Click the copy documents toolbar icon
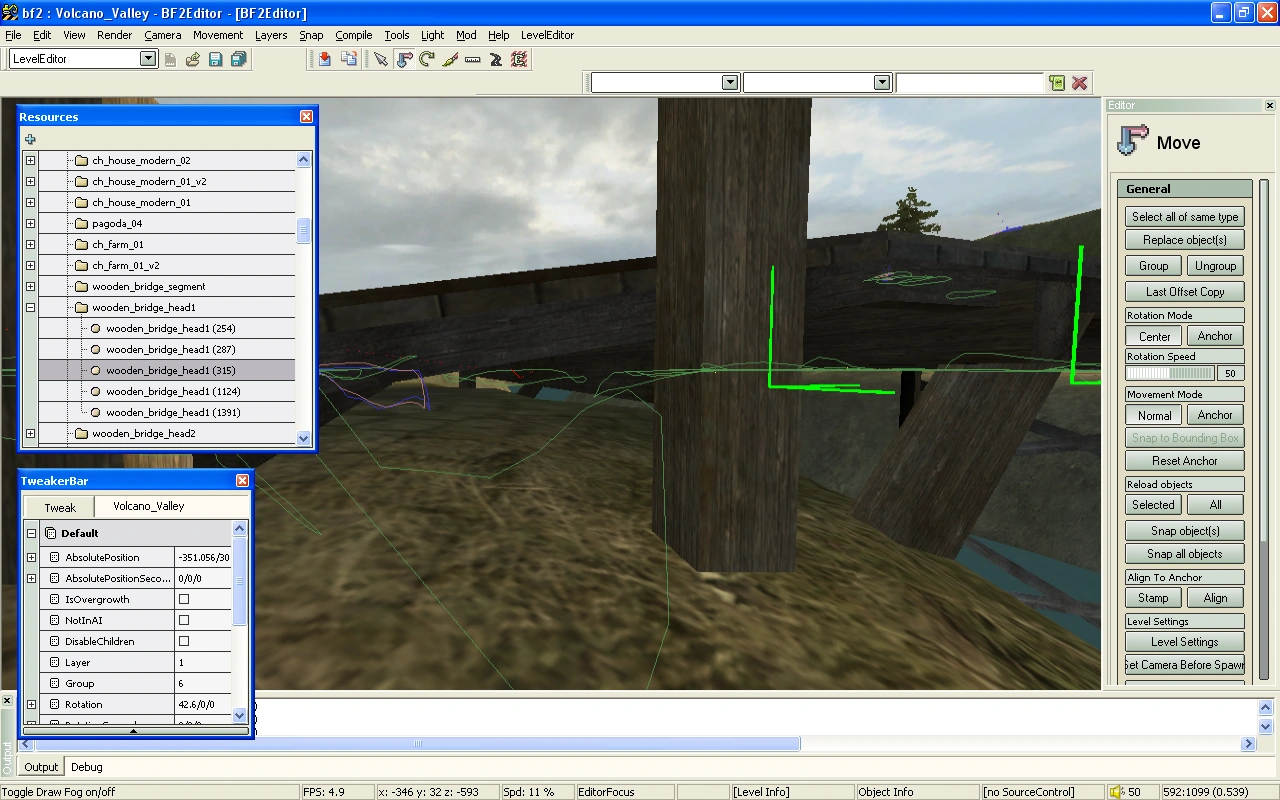Viewport: 1280px width, 800px height. tap(348, 60)
